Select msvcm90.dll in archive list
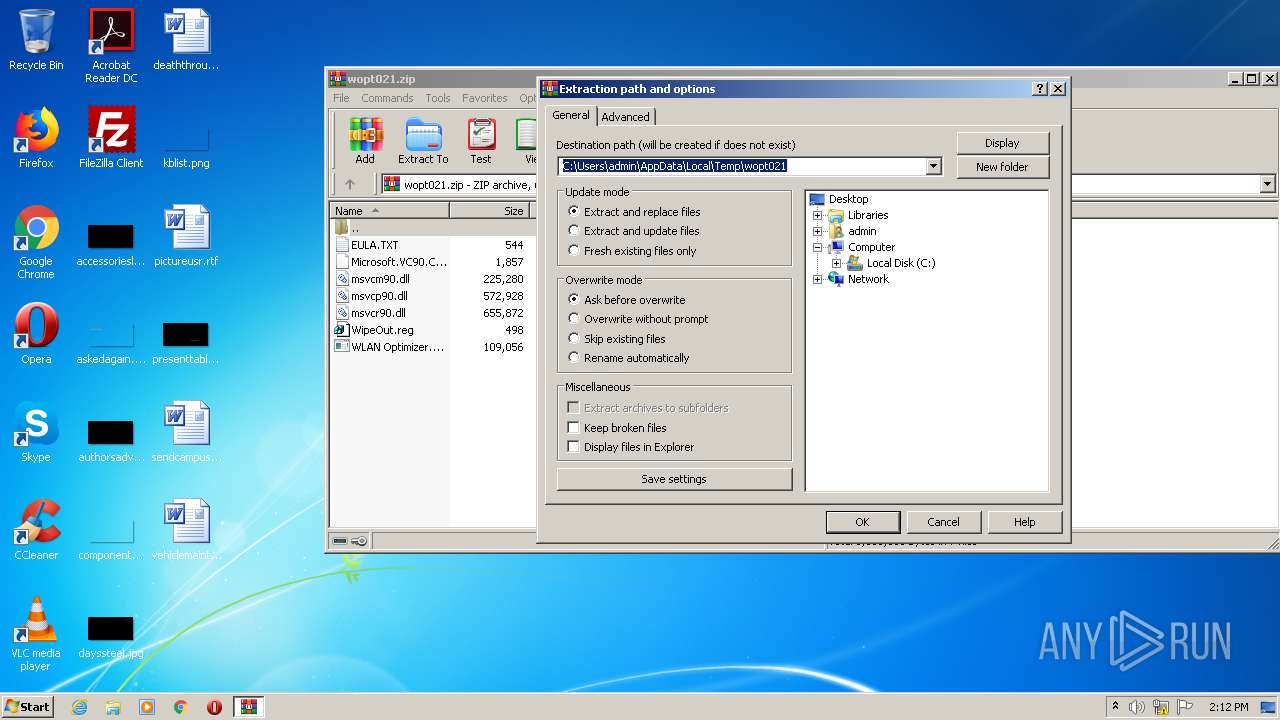The height and width of the screenshot is (720, 1280). pyautogui.click(x=380, y=279)
